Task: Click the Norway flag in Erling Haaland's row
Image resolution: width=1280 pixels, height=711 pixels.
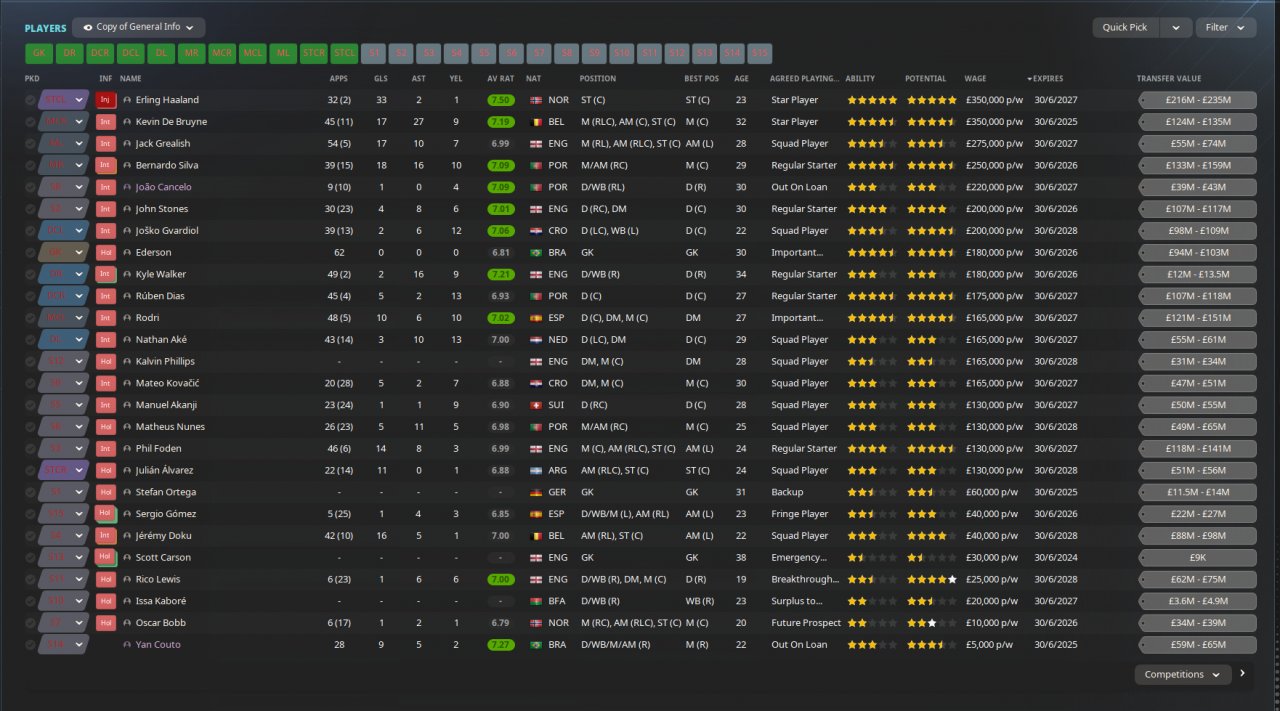Action: (536, 100)
